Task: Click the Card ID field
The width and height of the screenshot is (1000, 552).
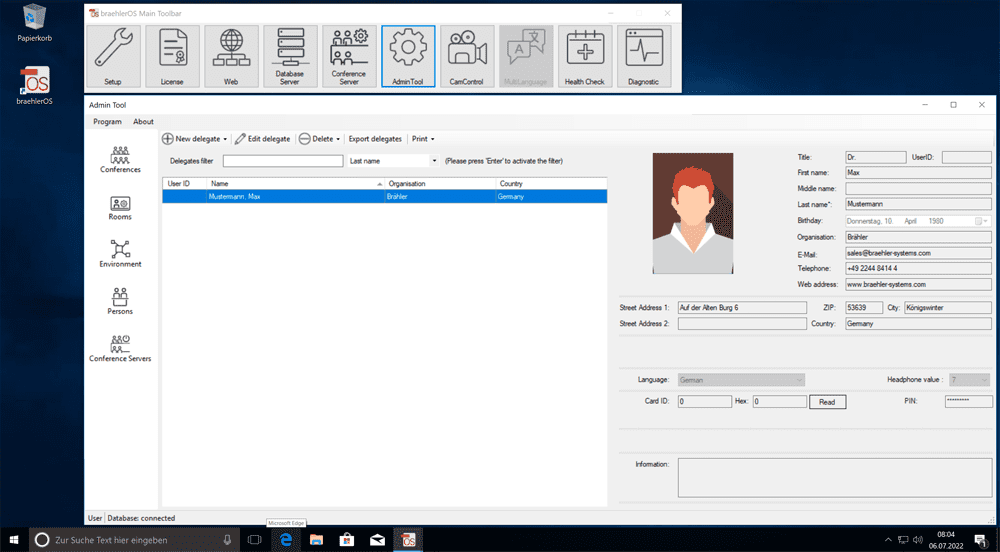Action: 705,402
